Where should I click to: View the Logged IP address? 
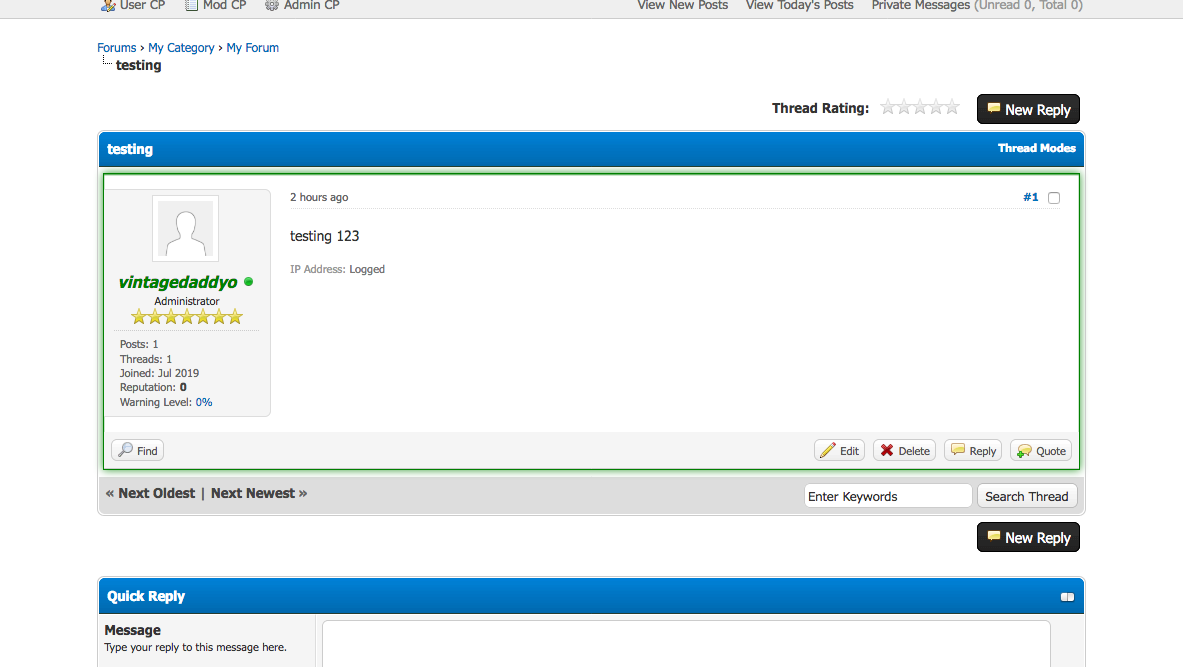(x=367, y=269)
